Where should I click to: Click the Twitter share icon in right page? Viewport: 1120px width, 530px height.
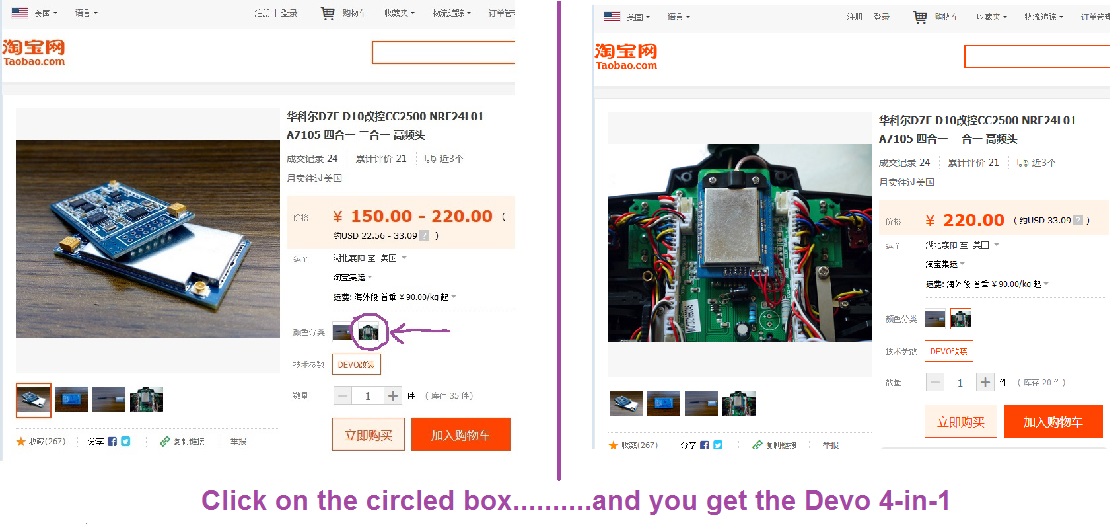tap(718, 445)
